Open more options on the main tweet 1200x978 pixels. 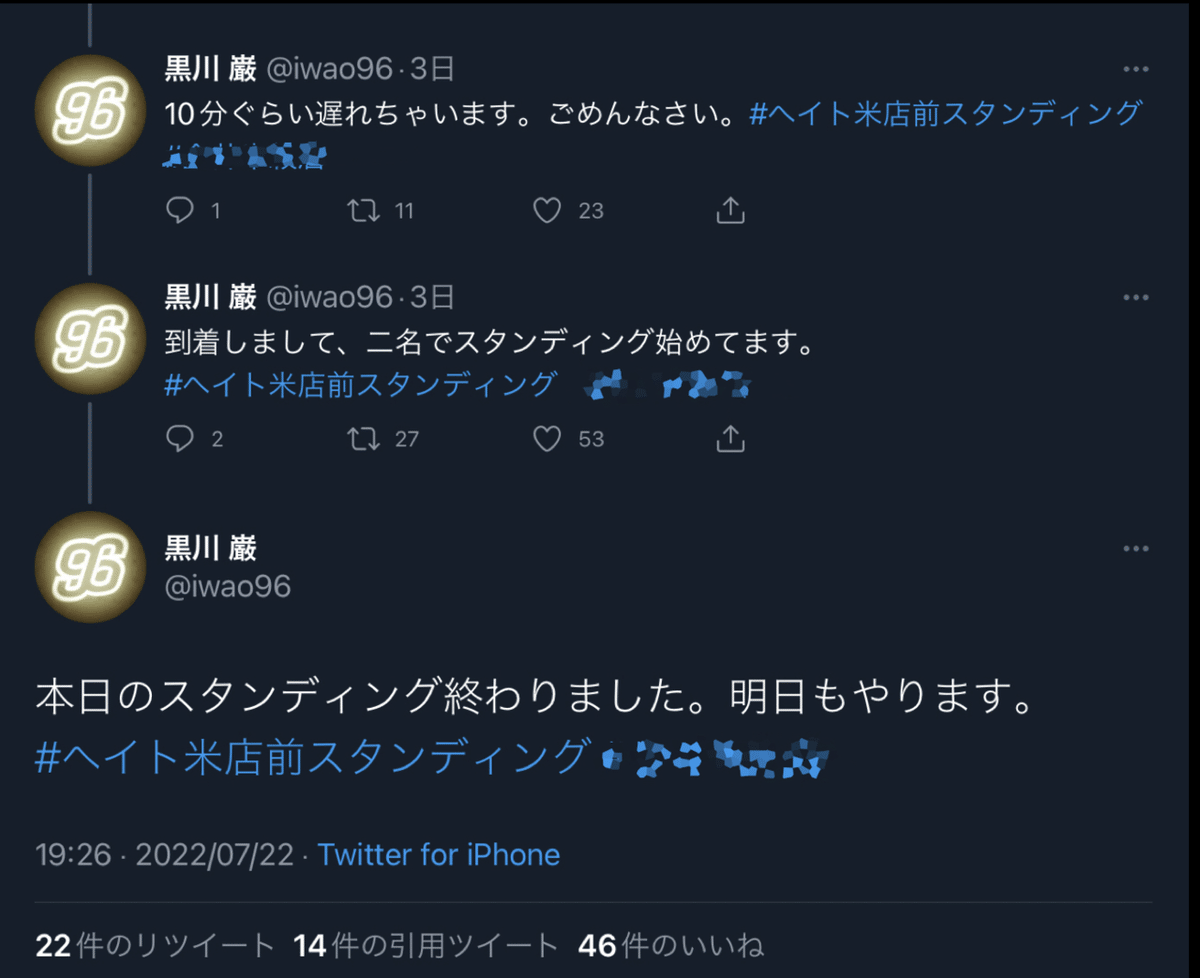click(x=1136, y=549)
